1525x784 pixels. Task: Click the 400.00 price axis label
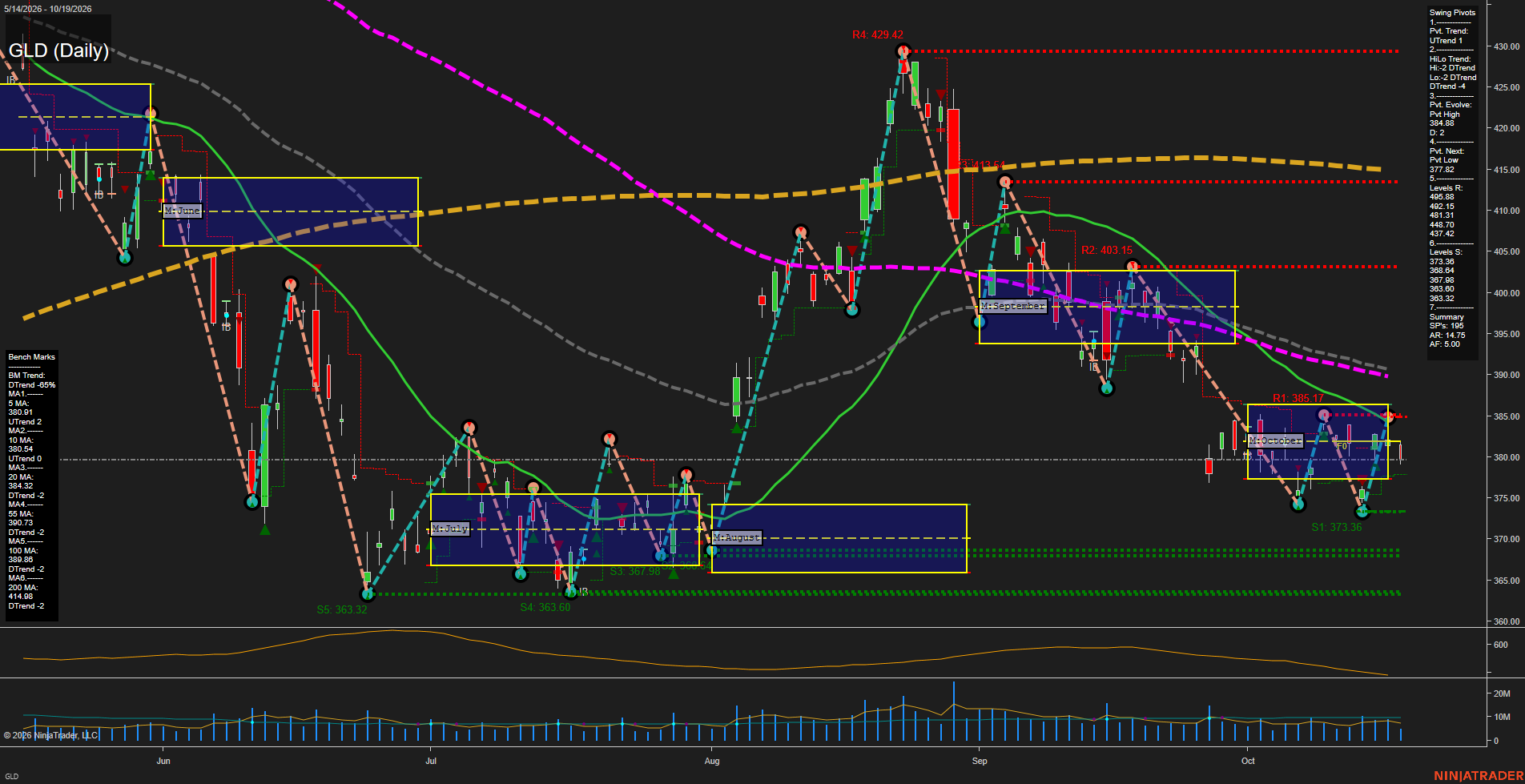tap(1506, 293)
